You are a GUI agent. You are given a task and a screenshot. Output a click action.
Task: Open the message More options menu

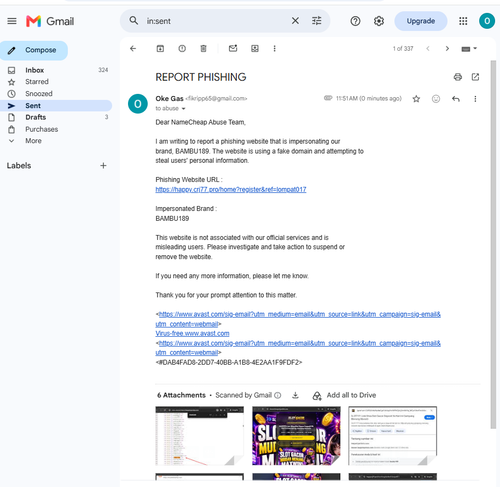click(x=475, y=99)
